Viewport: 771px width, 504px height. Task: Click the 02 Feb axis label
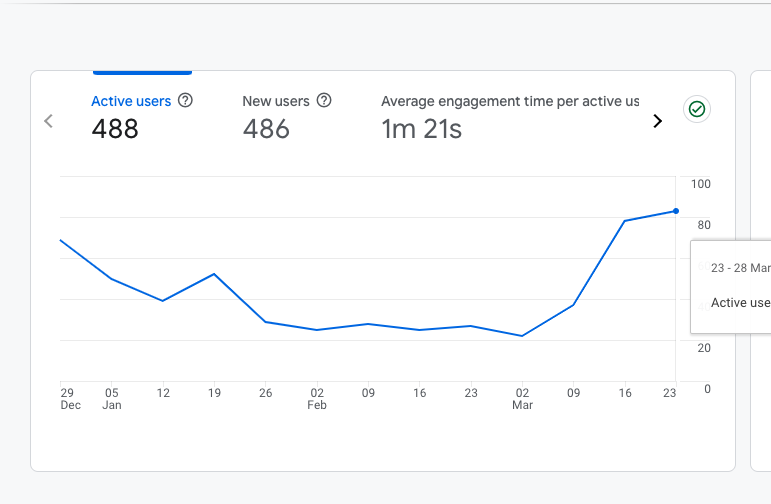click(317, 399)
